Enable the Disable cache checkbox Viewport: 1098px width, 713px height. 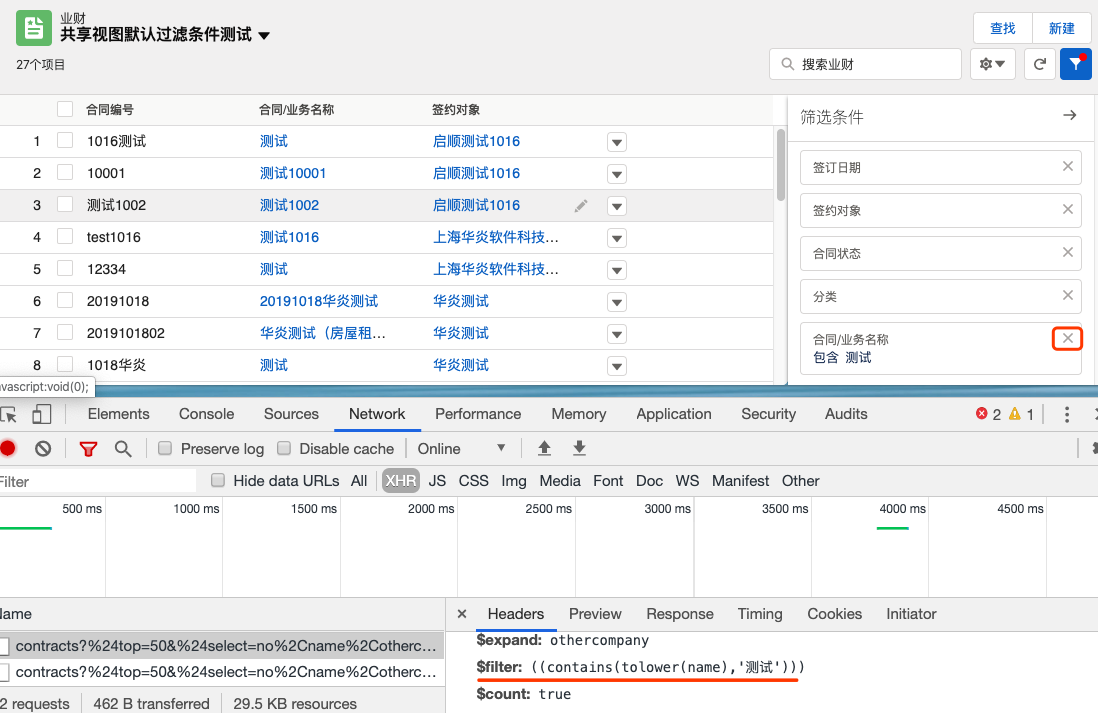(284, 448)
